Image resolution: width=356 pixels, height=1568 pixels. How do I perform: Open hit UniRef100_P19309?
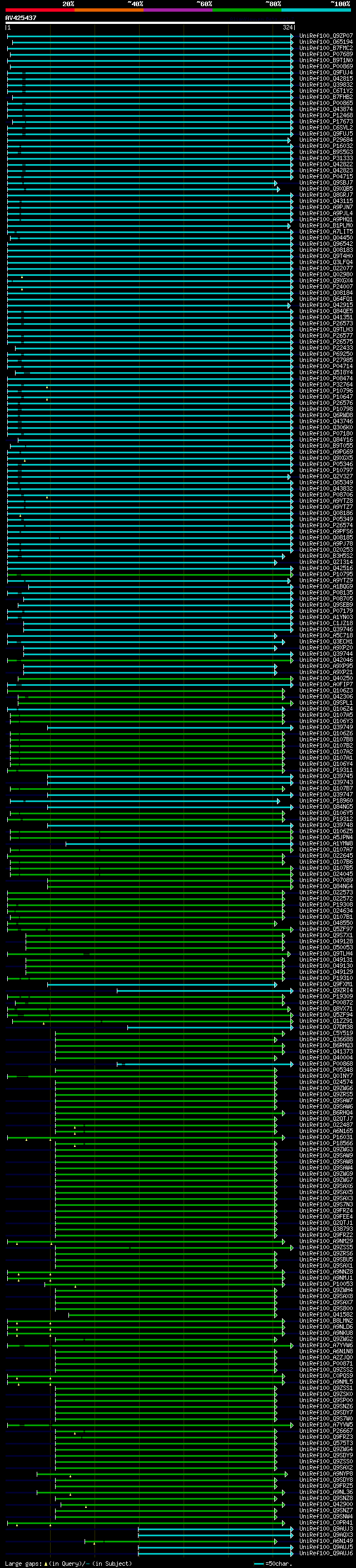(x=326, y=996)
